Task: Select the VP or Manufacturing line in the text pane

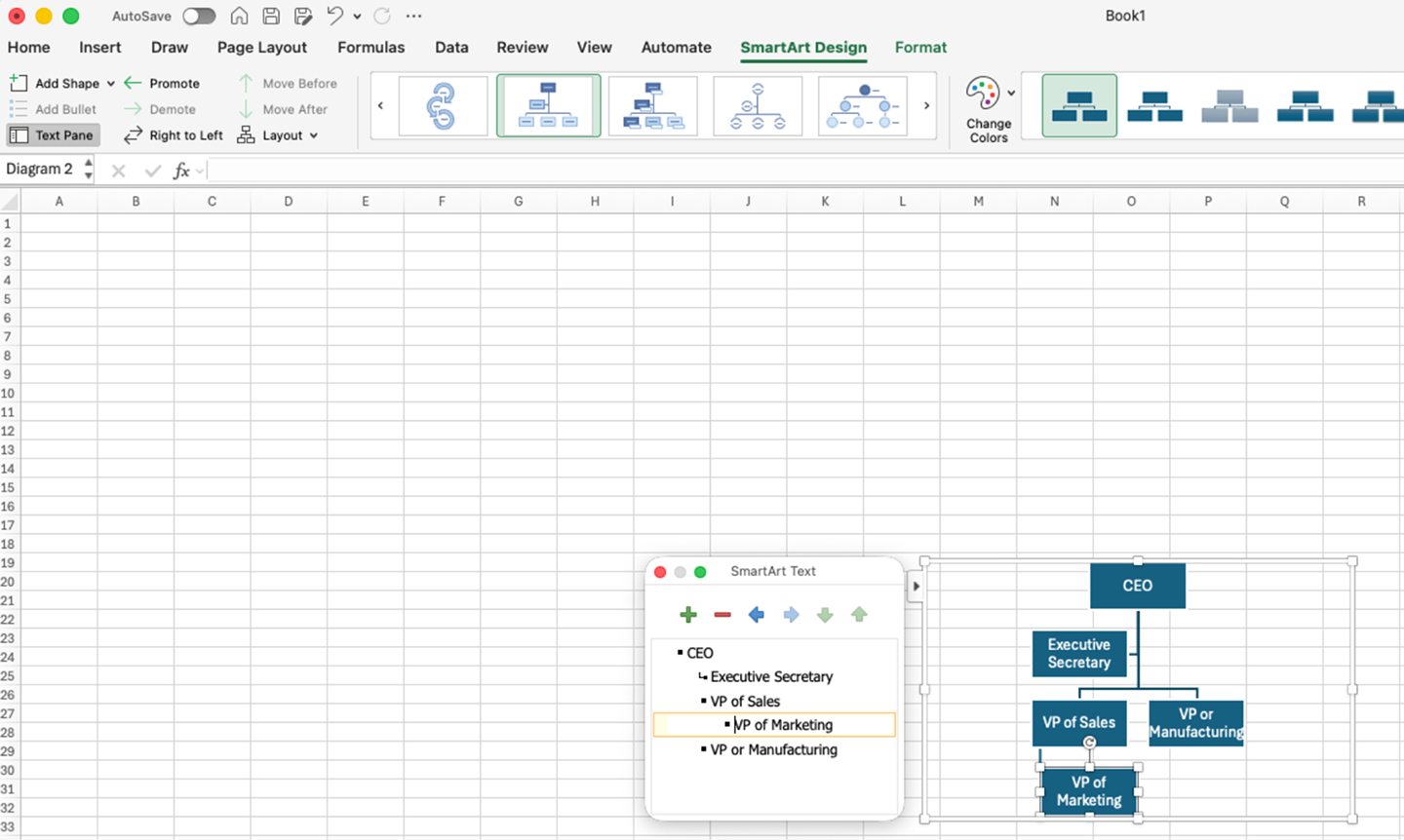Action: [x=775, y=749]
